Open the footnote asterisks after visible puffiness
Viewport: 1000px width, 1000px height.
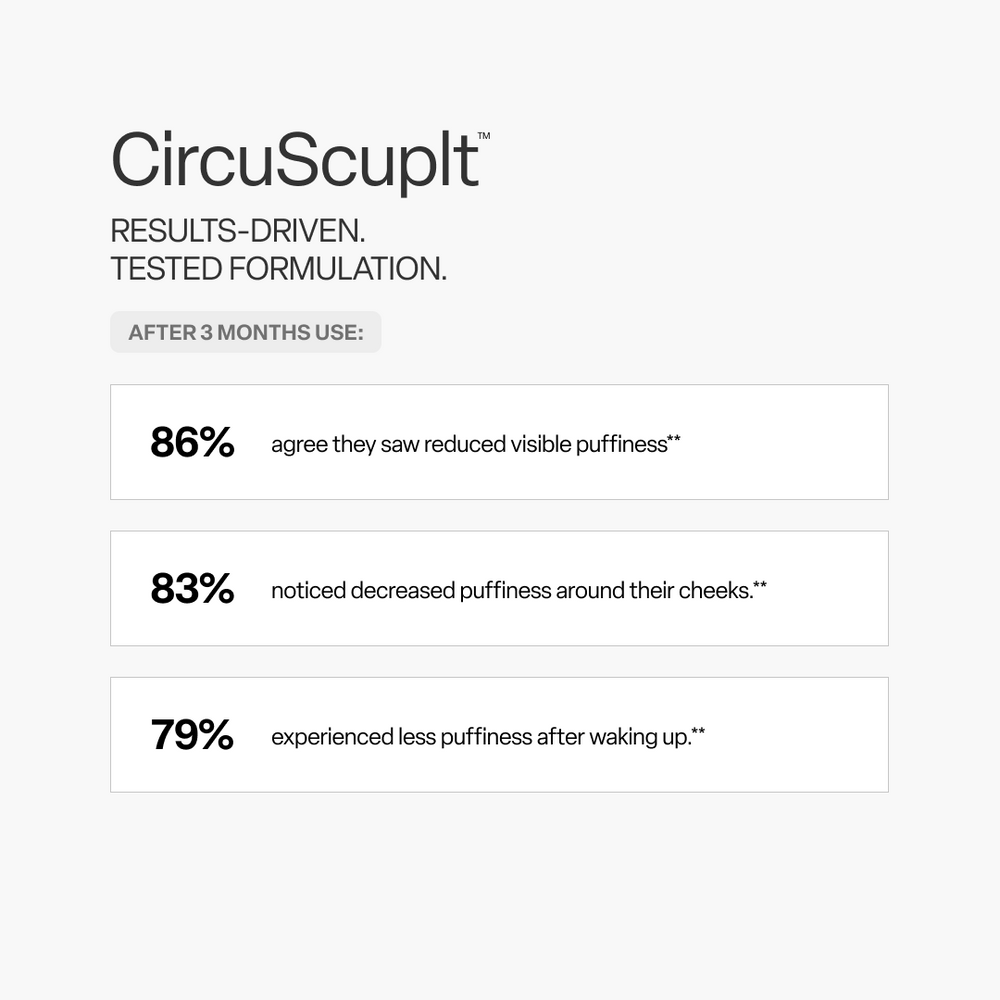(674, 439)
